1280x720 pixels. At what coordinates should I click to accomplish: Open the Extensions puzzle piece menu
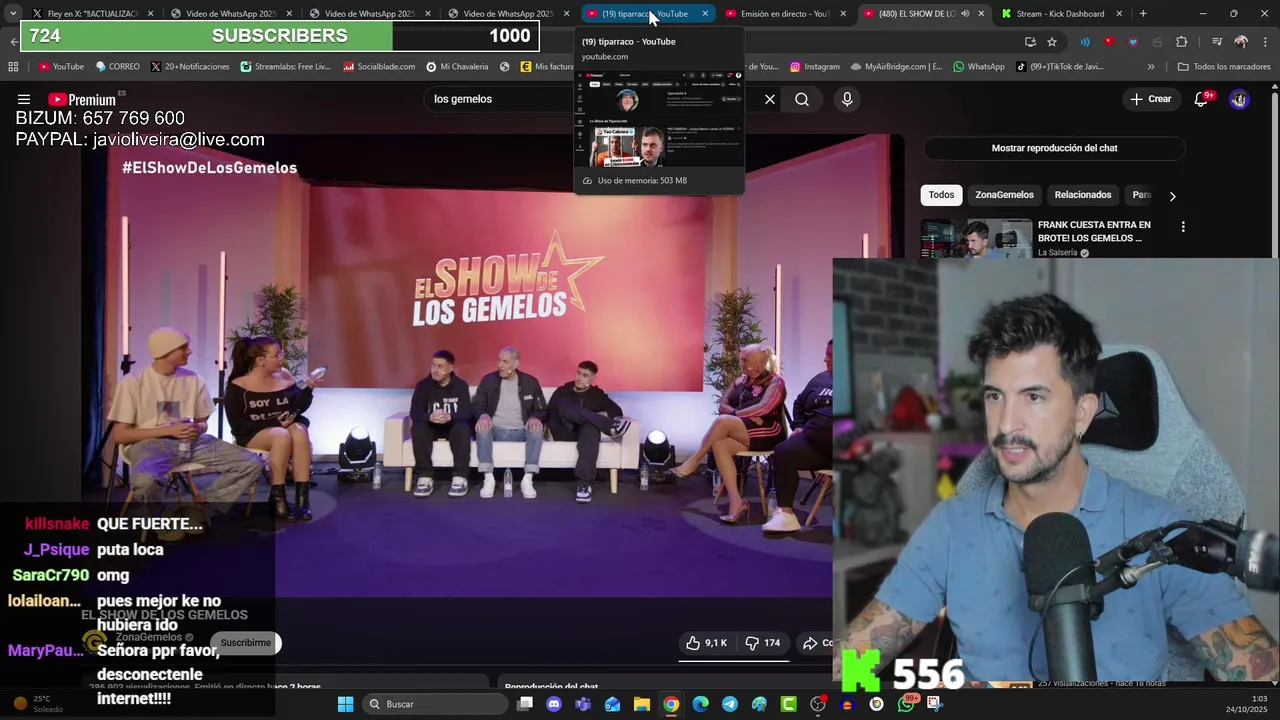point(1182,42)
